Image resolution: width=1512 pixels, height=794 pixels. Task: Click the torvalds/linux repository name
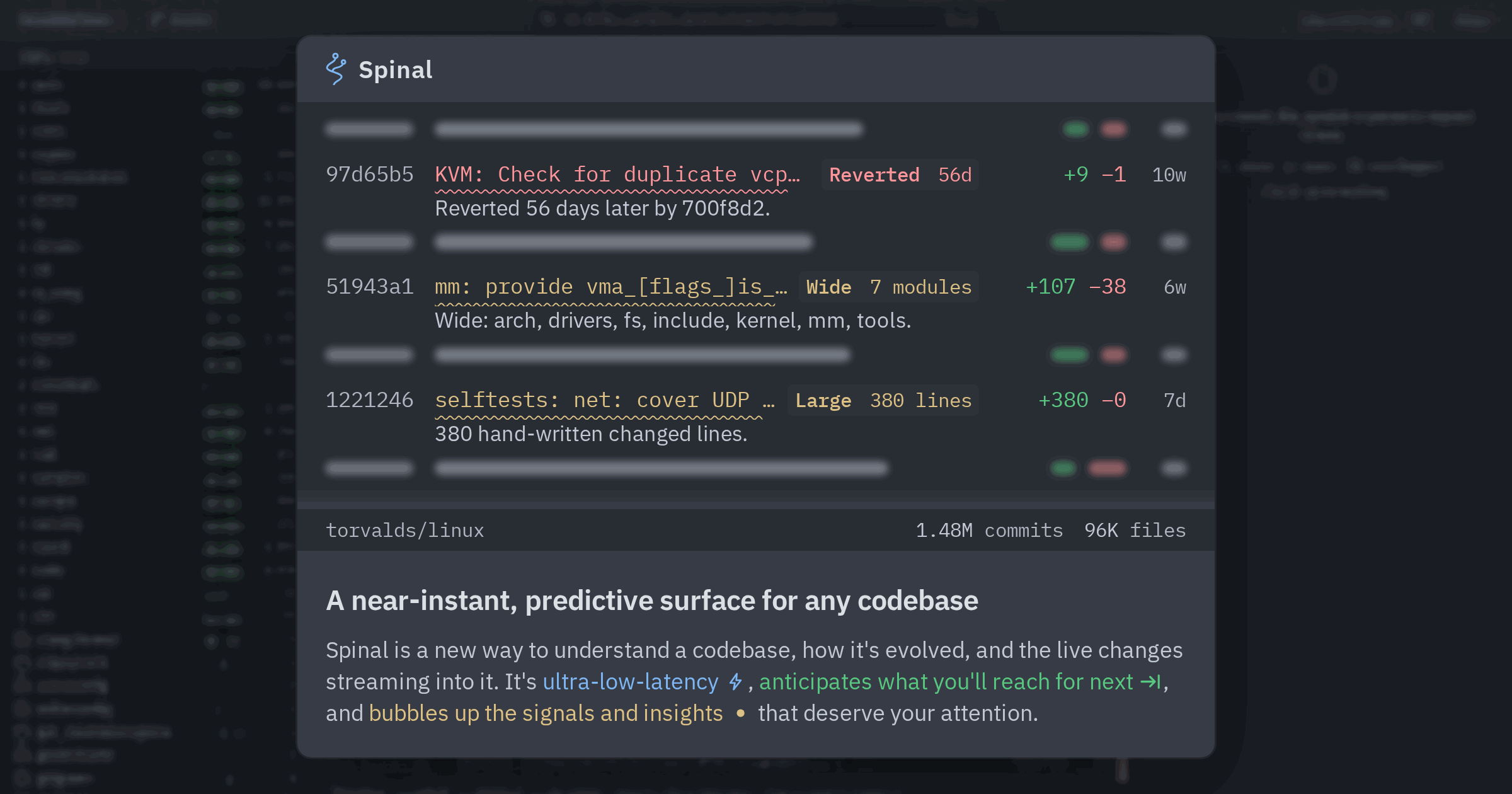coord(405,531)
